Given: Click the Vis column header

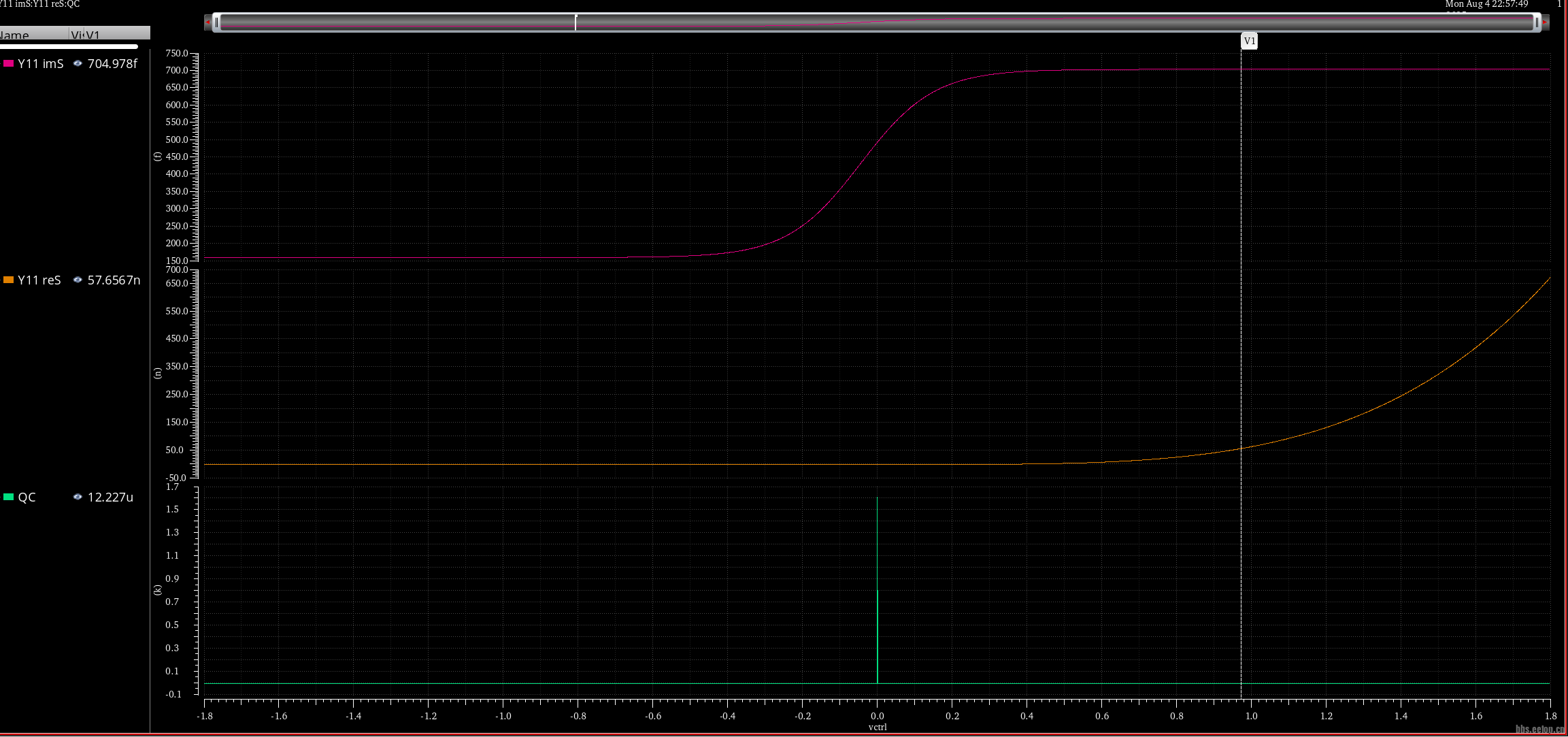Looking at the screenshot, I should click(x=76, y=33).
